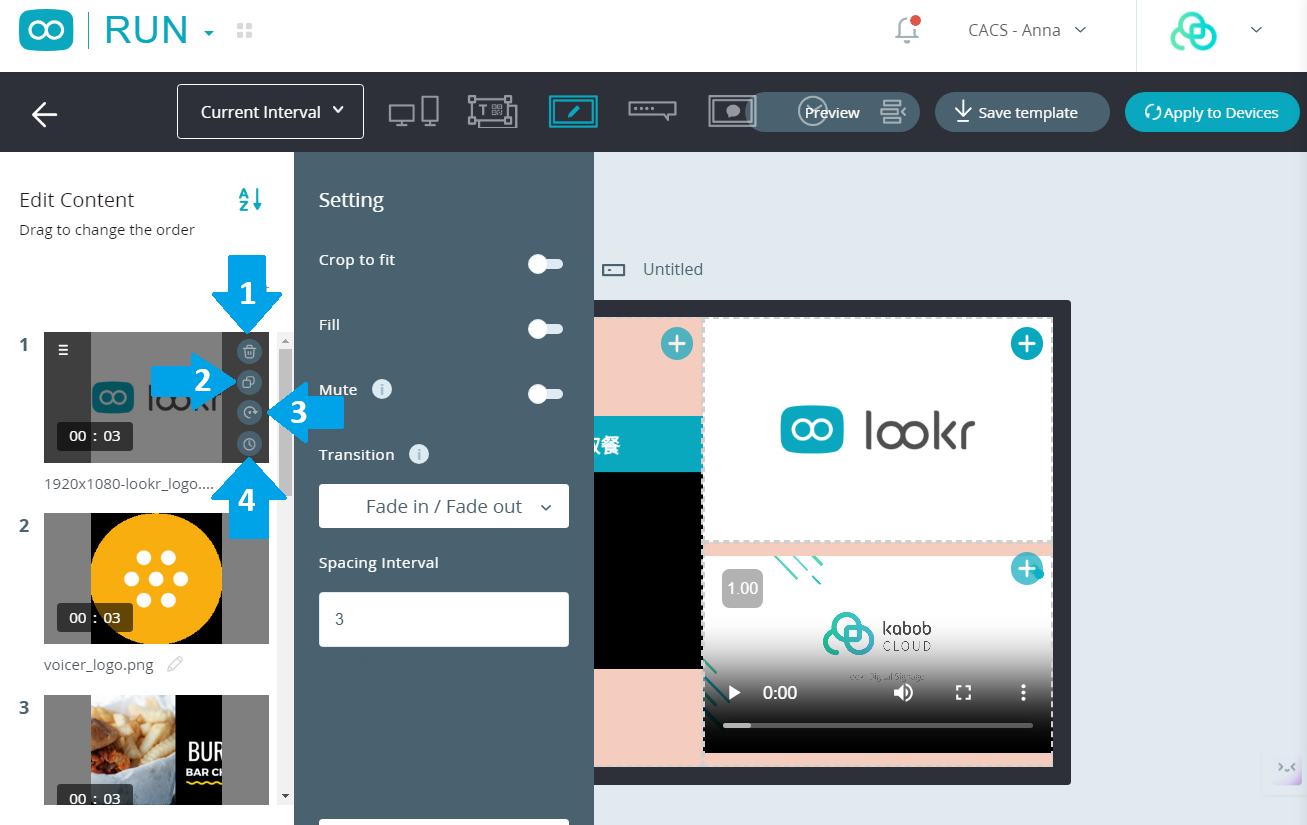Click the Spacing Interval input field
Image resolution: width=1307 pixels, height=825 pixels.
444,619
